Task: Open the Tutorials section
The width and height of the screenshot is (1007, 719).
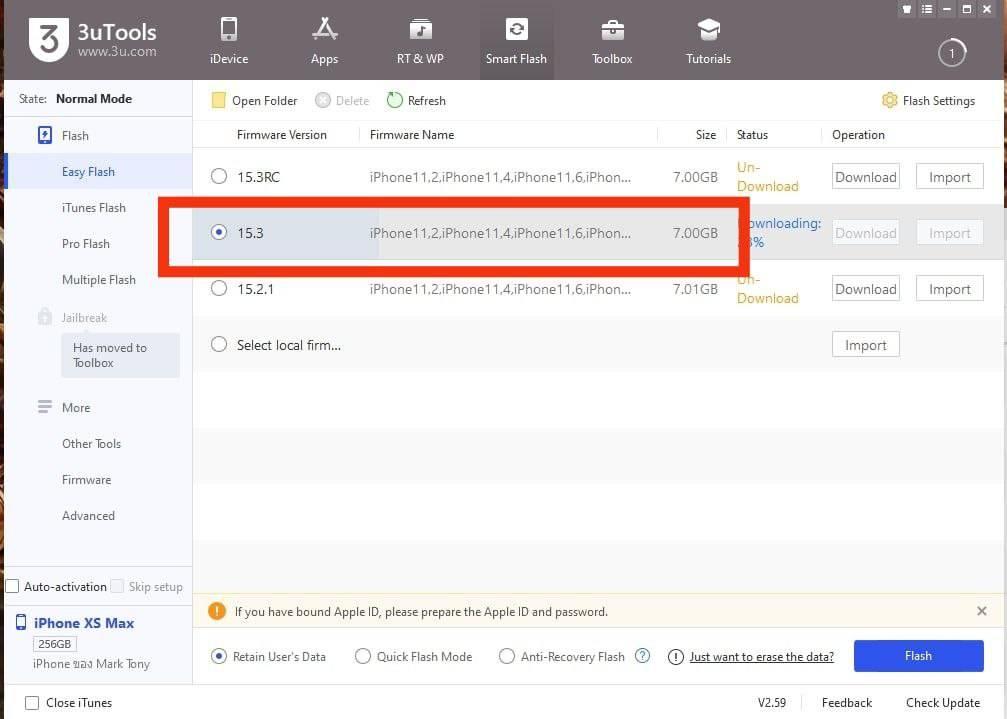Action: coord(708,40)
